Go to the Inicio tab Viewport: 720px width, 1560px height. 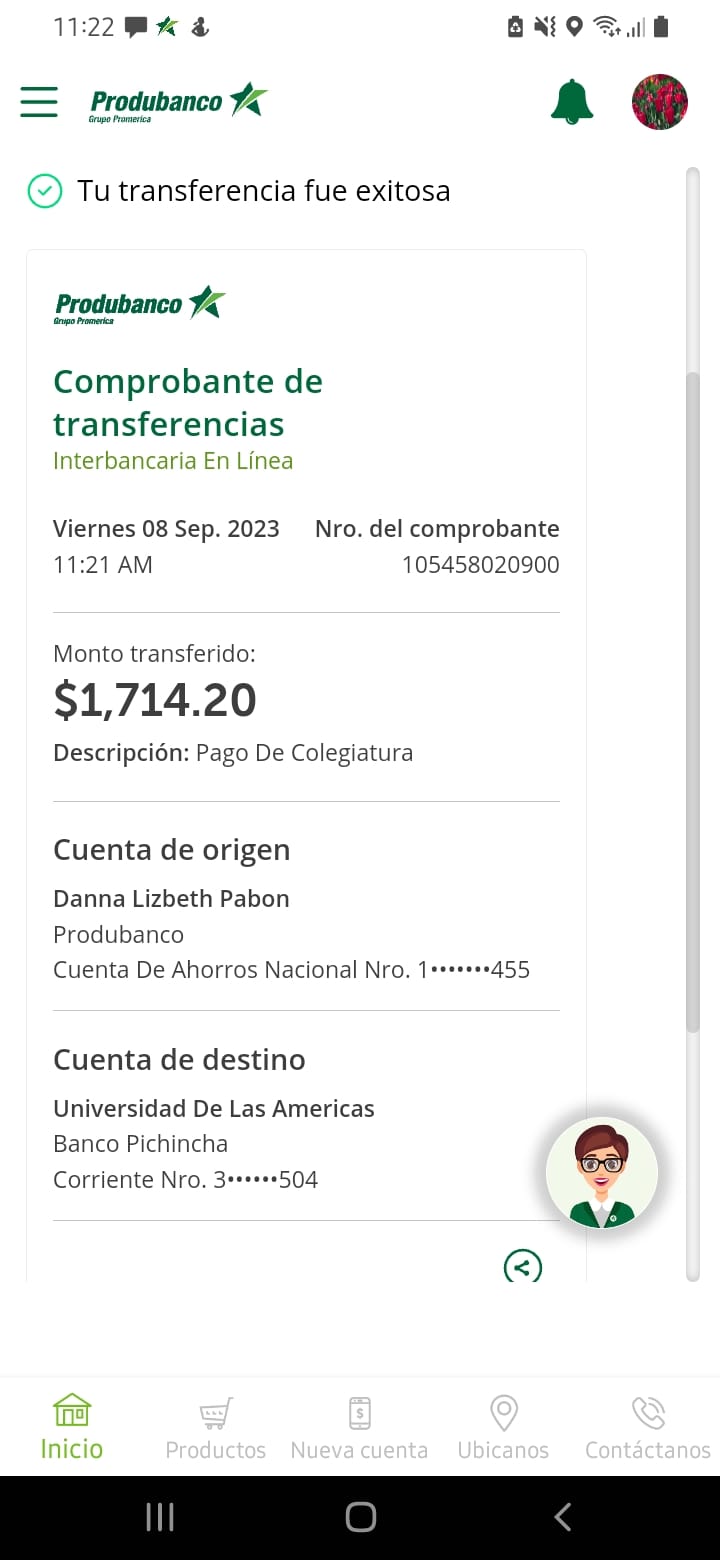click(72, 1428)
